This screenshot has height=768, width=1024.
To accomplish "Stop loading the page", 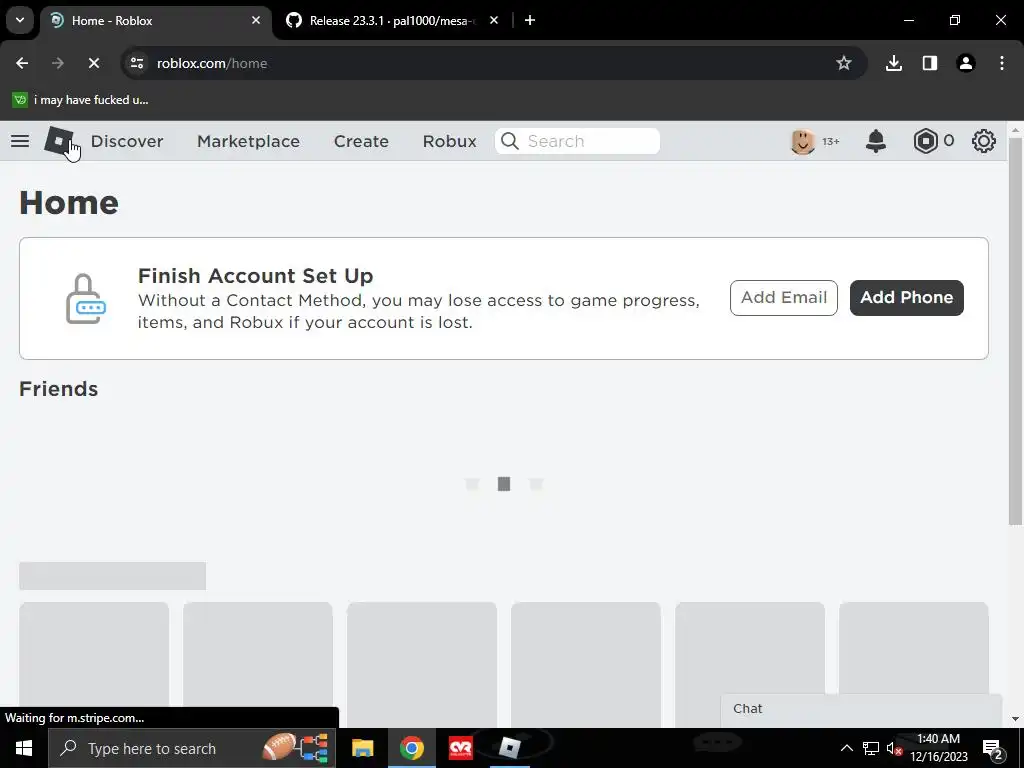I will click(93, 63).
